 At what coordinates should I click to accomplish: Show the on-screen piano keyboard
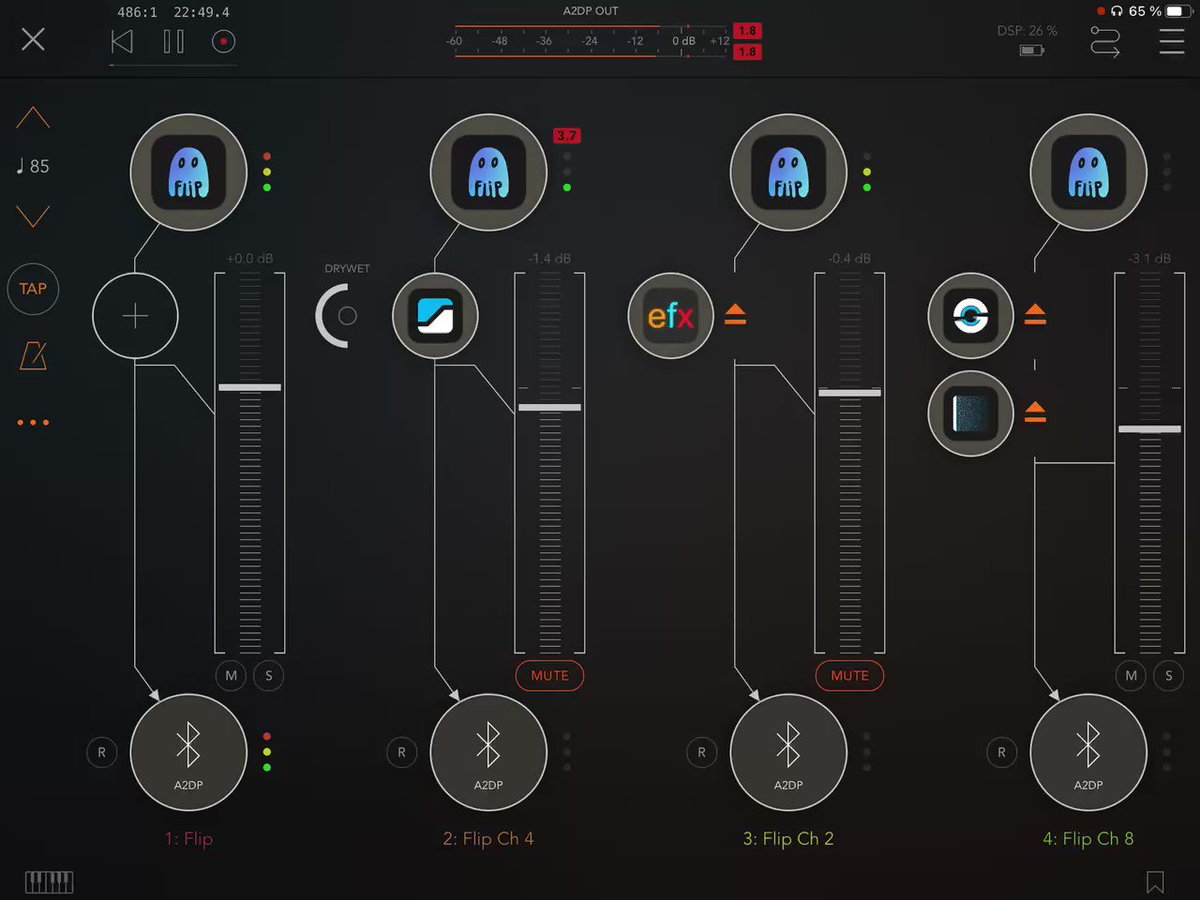(x=49, y=882)
